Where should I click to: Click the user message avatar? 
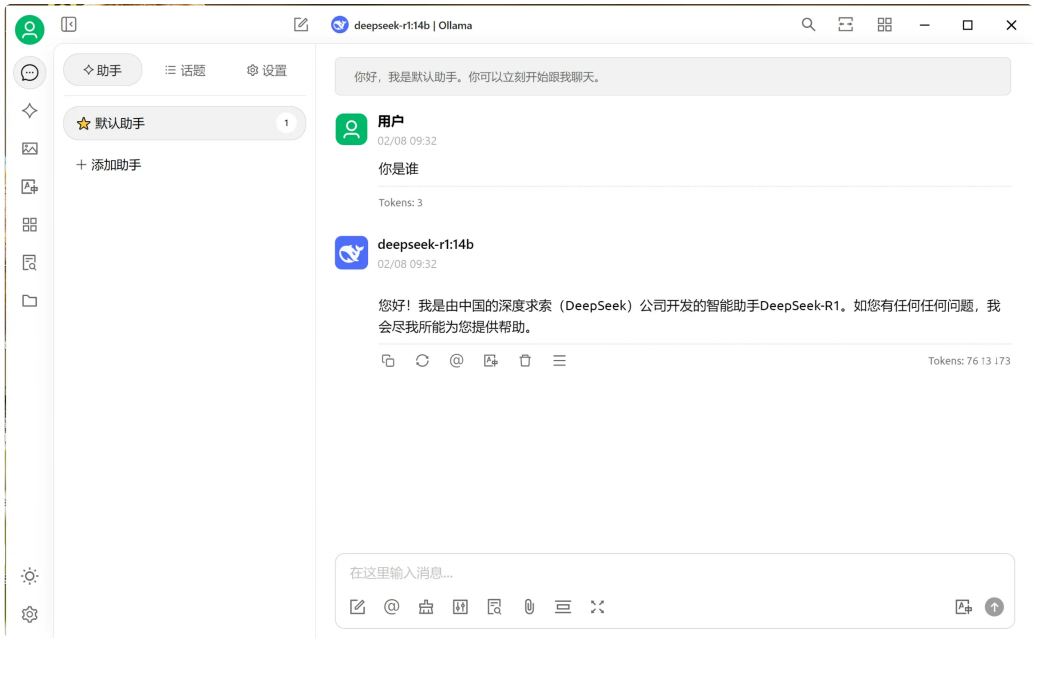point(351,129)
